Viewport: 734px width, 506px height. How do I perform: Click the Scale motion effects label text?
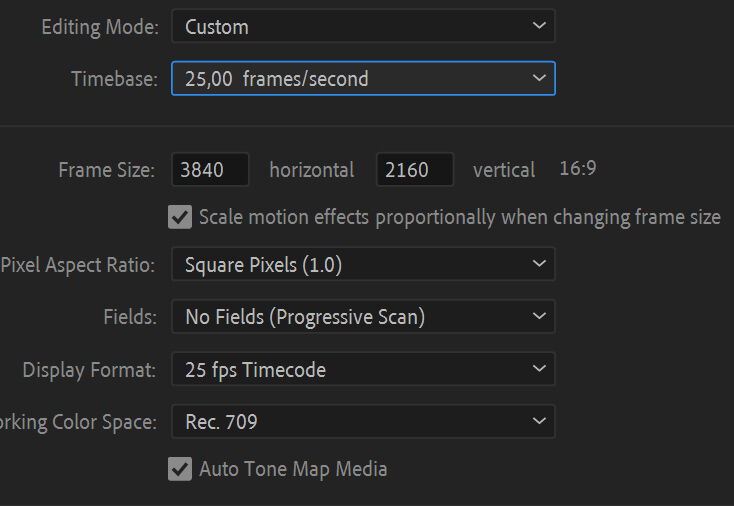(x=460, y=218)
